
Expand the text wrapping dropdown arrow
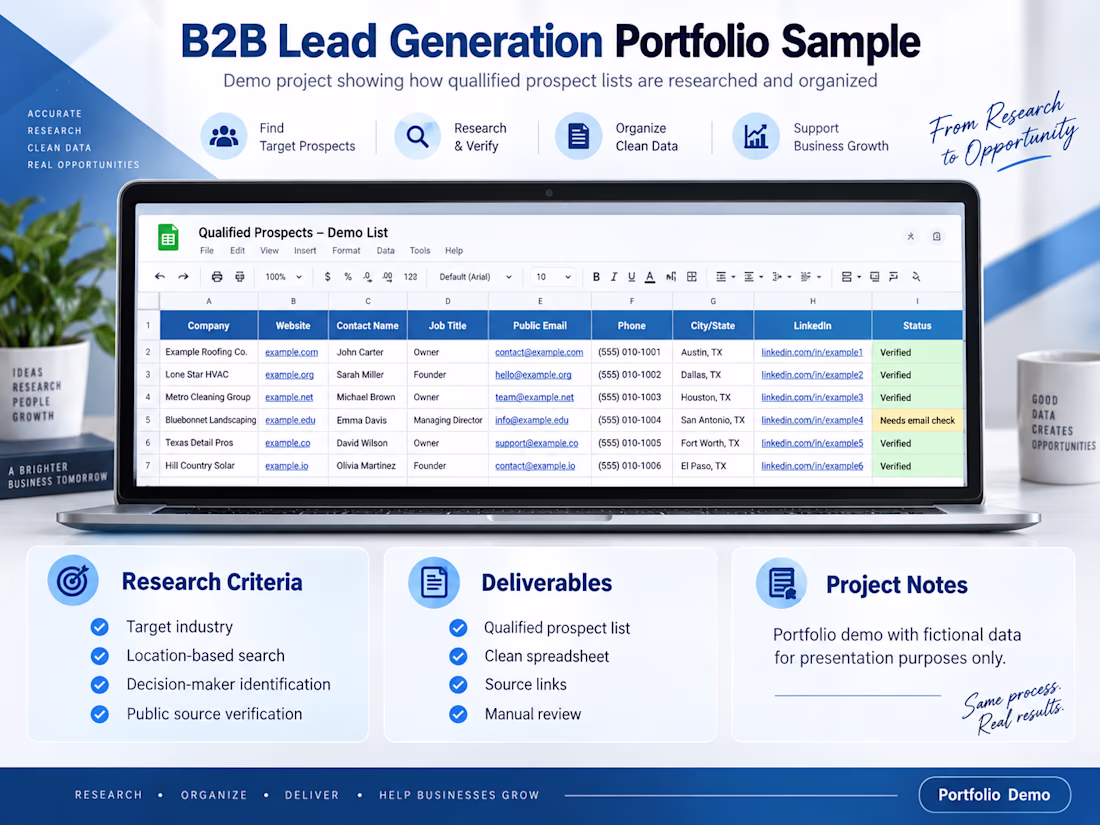click(789, 277)
